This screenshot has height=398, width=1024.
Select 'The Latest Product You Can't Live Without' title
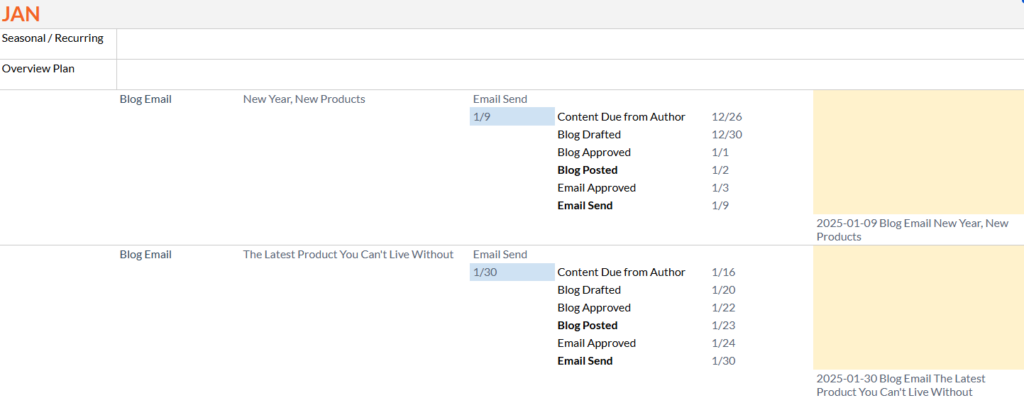tap(348, 255)
